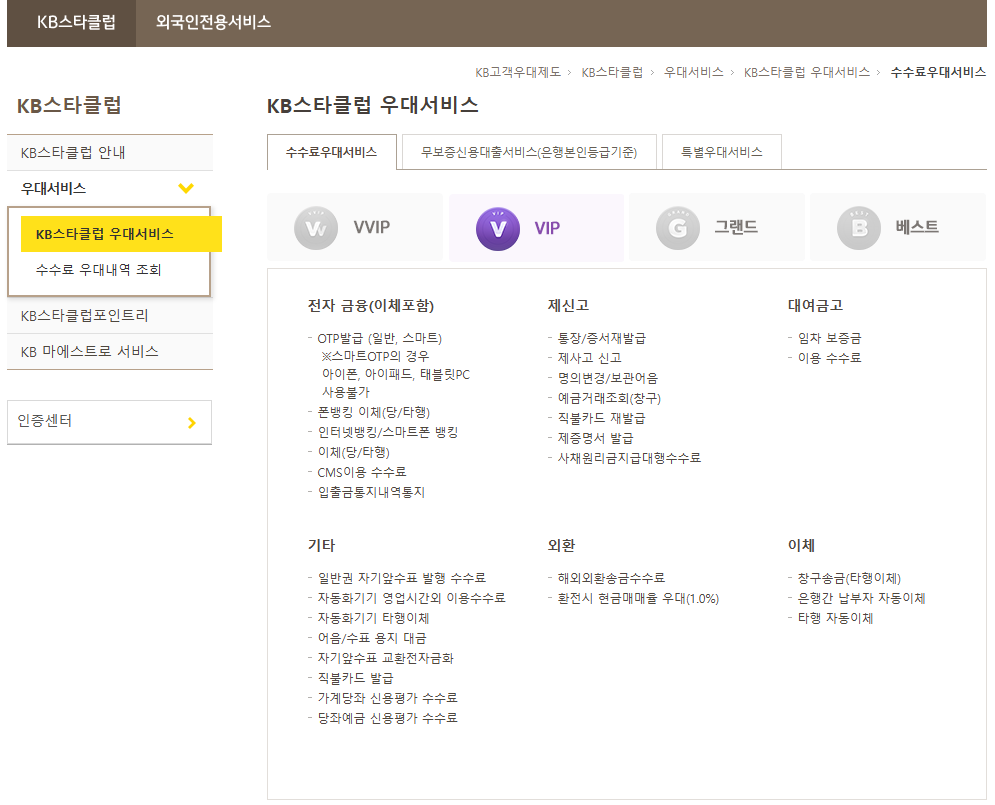The image size is (995, 805).
Task: Click 일반권 자기앞수표 발행 수수료 item
Action: tap(402, 579)
